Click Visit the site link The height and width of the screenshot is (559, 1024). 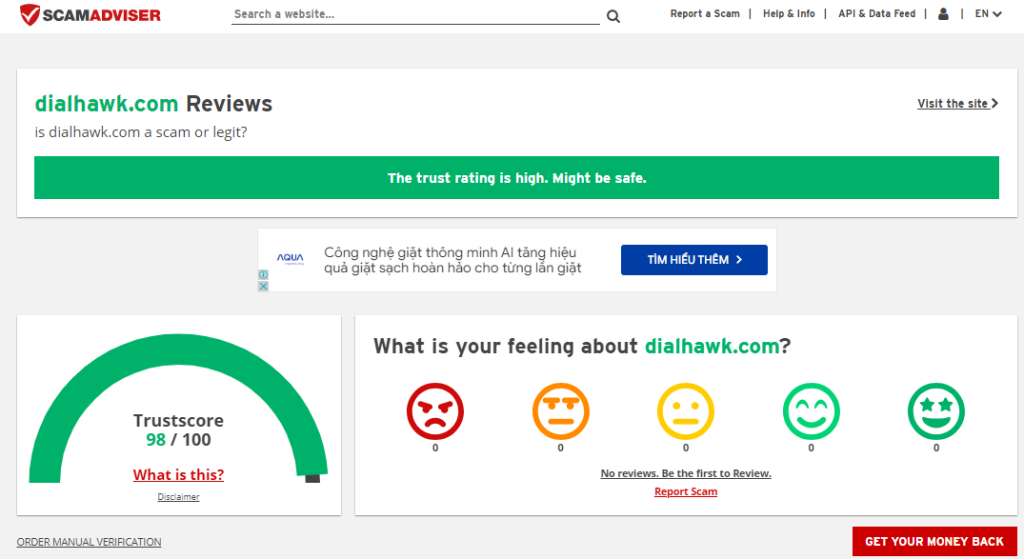957,103
